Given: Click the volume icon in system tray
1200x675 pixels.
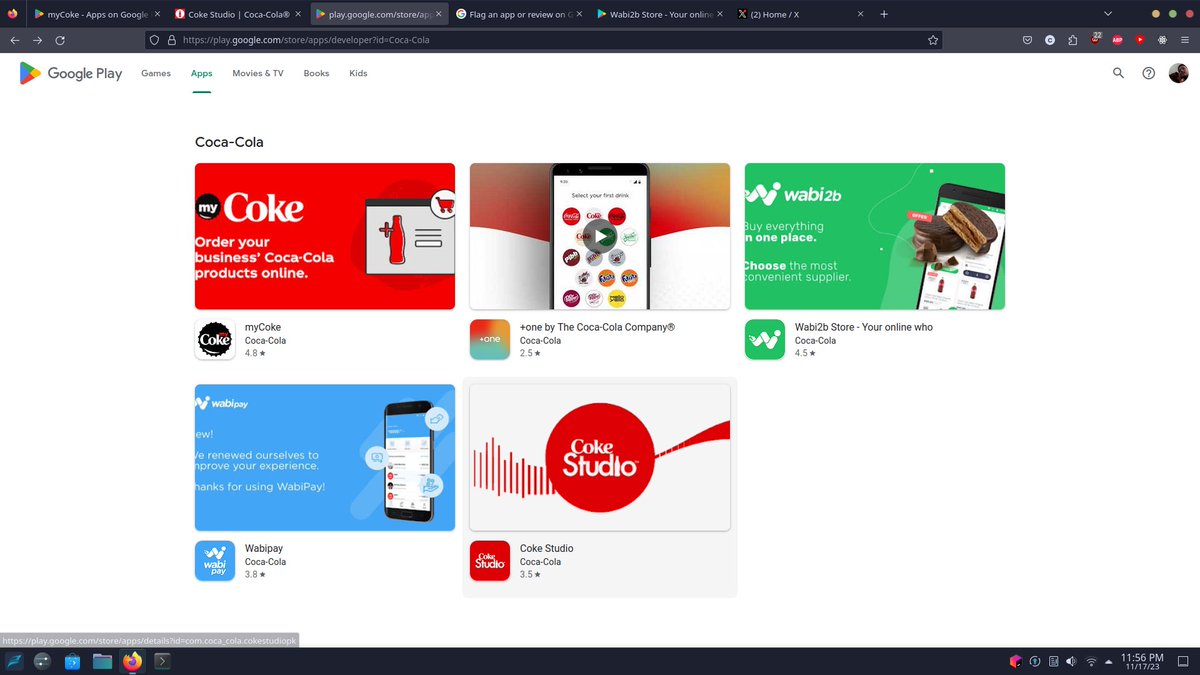Looking at the screenshot, I should [x=1071, y=661].
